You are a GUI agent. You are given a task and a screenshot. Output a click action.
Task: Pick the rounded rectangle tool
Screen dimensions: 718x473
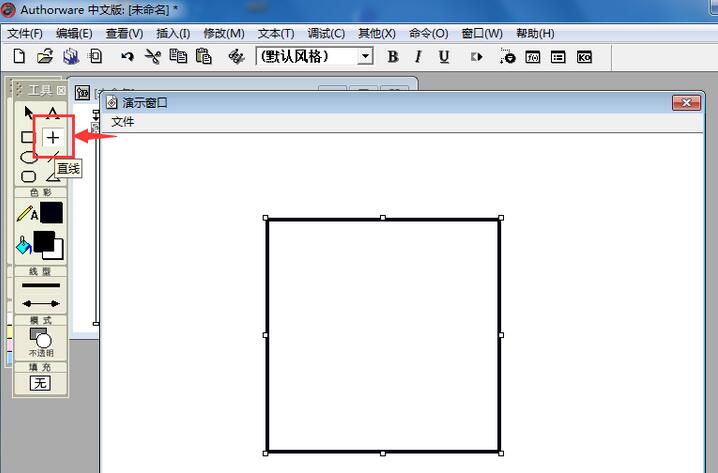tap(29, 176)
